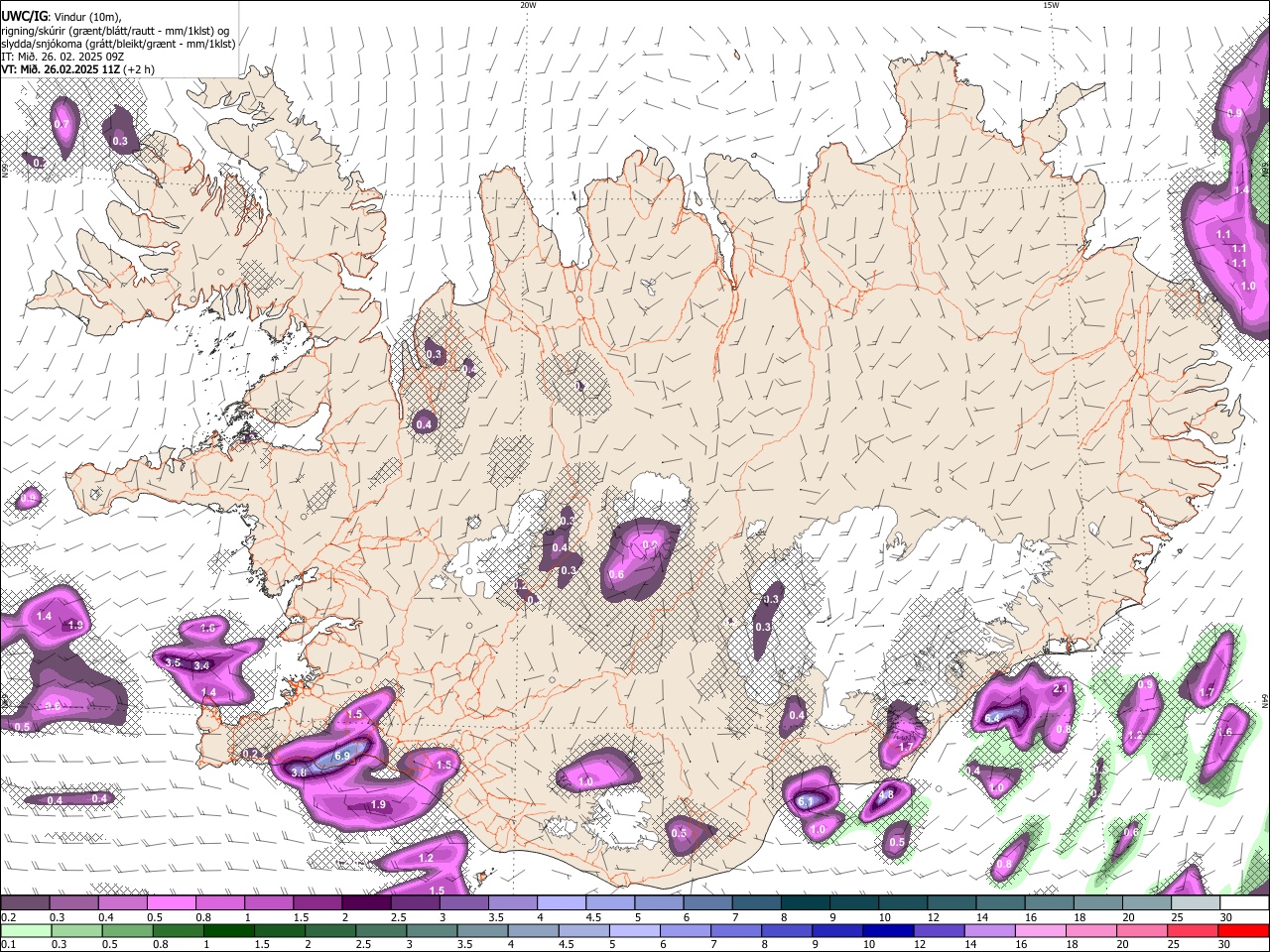Select the 6.4 precipitation value
1270x952 pixels.
click(x=993, y=718)
